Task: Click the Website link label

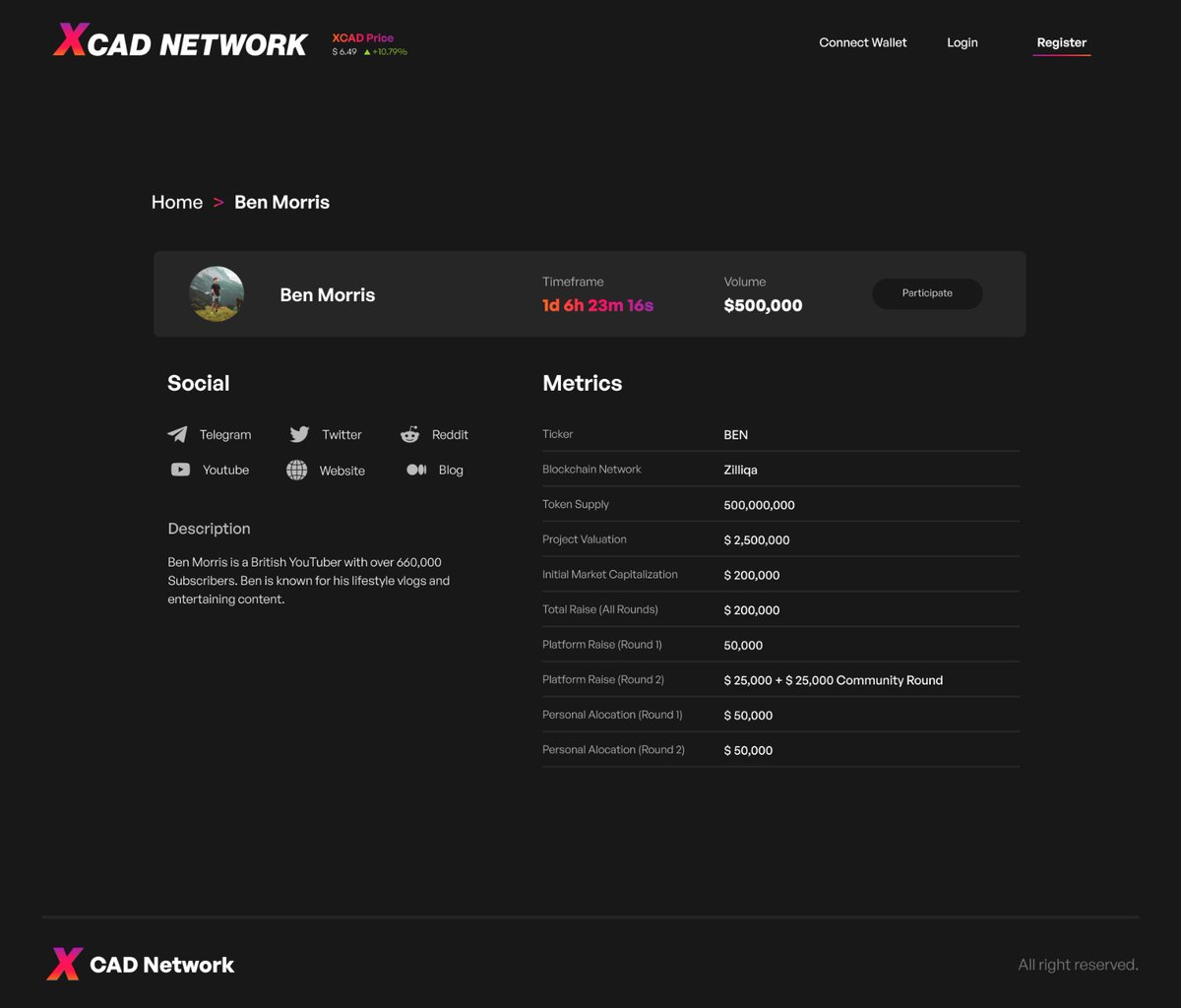Action: click(x=342, y=471)
